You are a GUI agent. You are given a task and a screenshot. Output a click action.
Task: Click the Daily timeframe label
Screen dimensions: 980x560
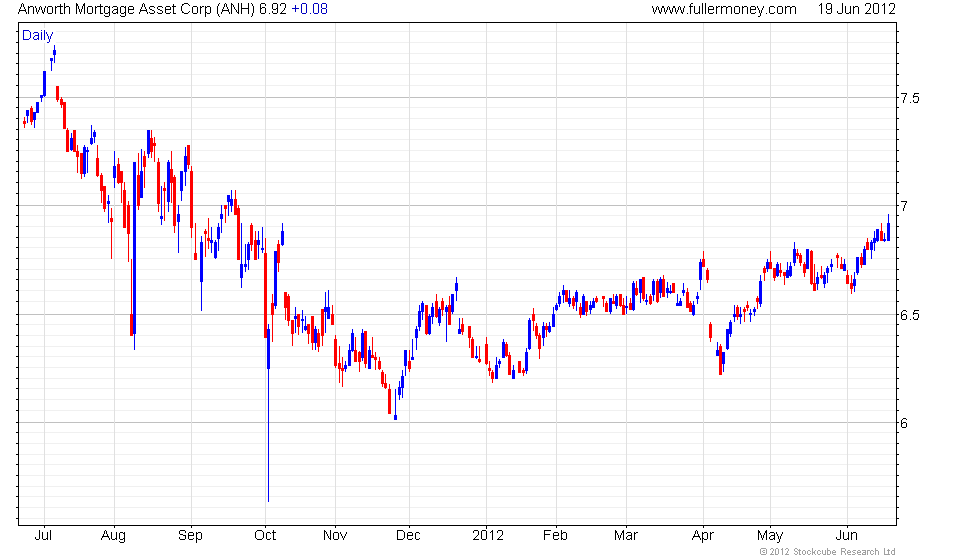[x=38, y=36]
